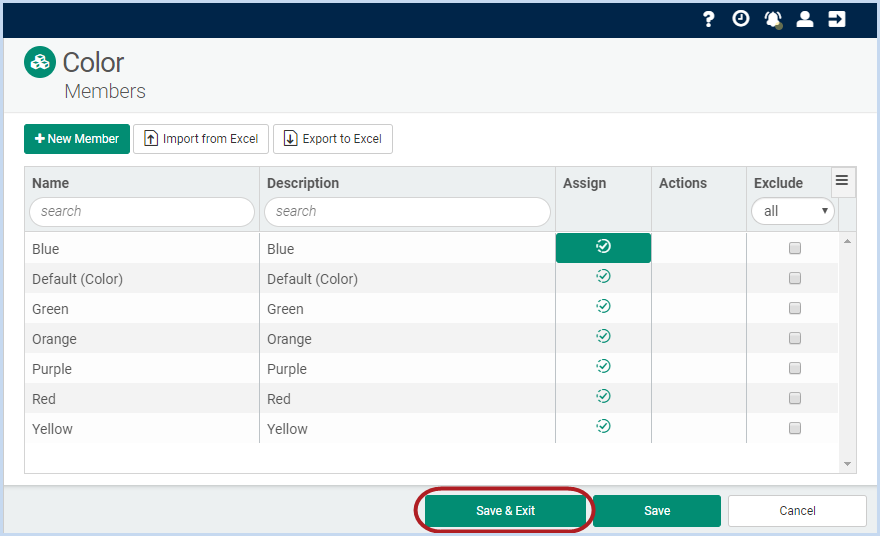Check the Exclude box for Green
The width and height of the screenshot is (880, 536).
coord(795,308)
